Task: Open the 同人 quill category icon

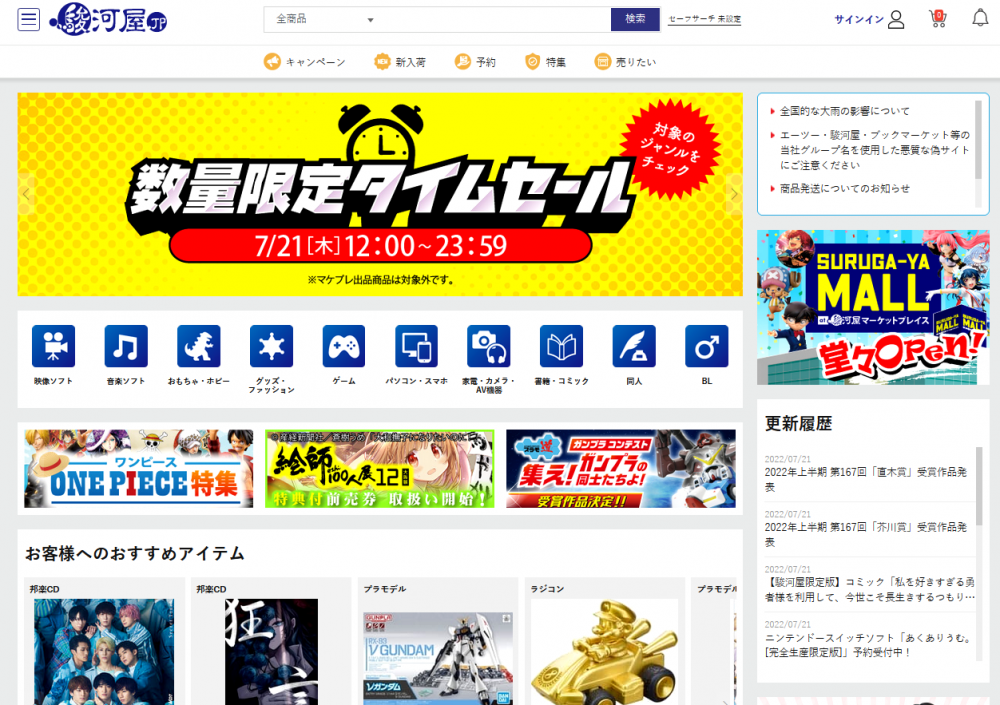Action: (634, 346)
